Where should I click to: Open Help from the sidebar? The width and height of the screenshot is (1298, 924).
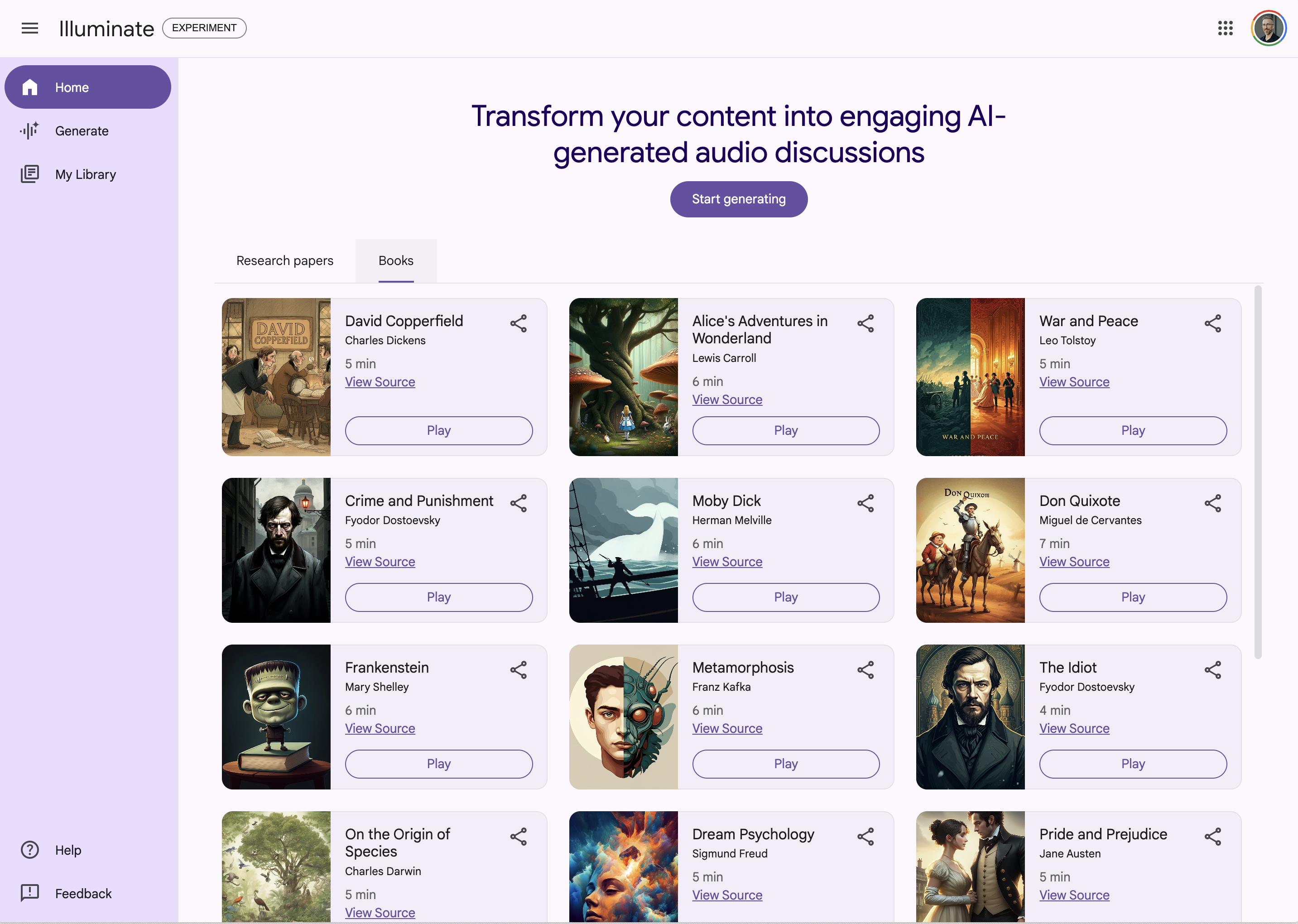click(67, 849)
